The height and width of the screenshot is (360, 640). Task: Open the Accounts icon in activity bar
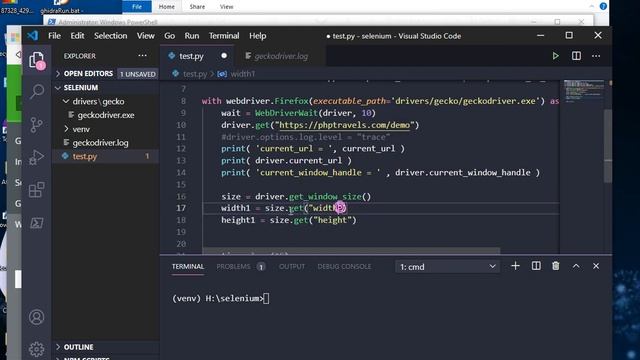[x=36, y=317]
